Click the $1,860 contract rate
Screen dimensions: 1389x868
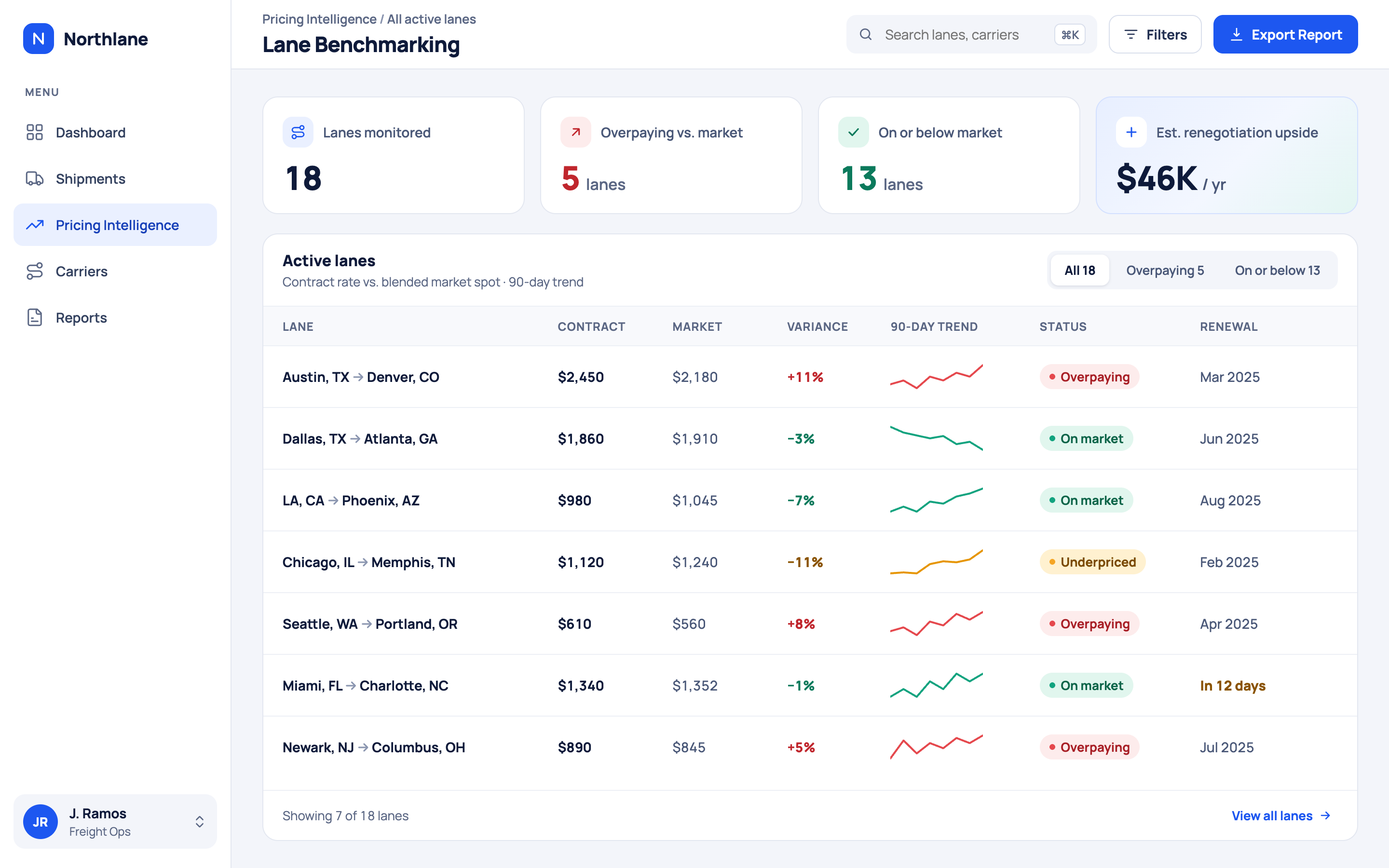coord(581,439)
